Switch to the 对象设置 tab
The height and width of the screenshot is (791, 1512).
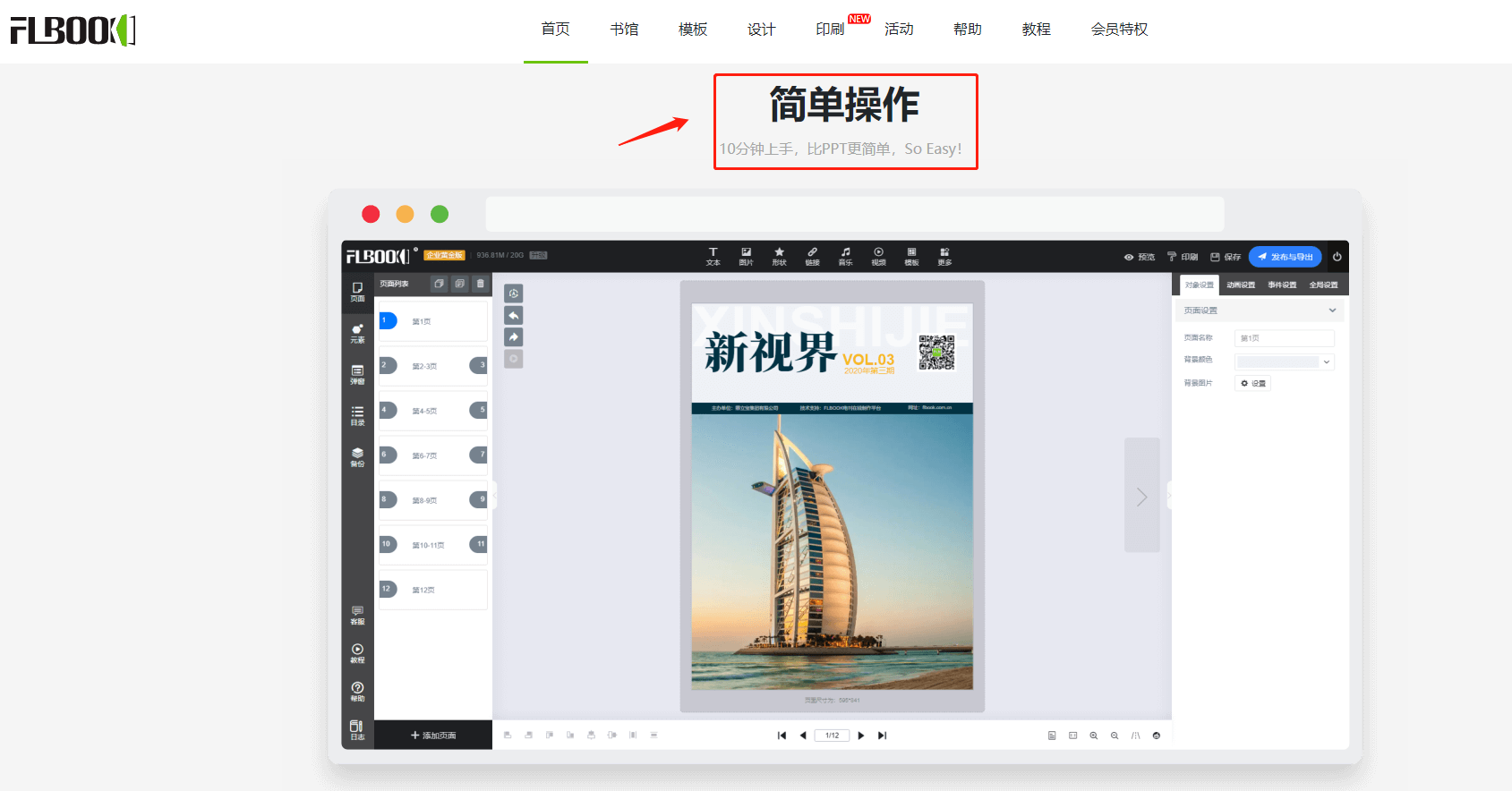point(1200,285)
